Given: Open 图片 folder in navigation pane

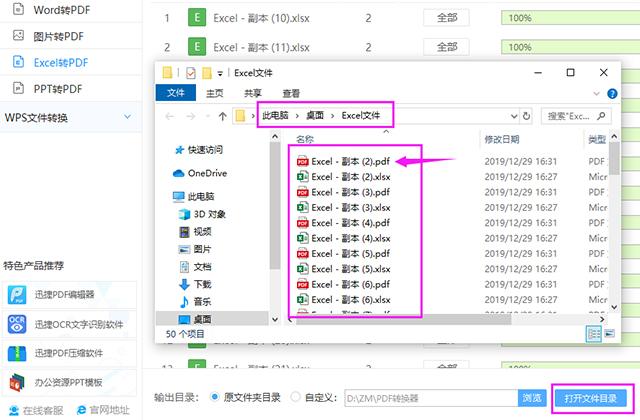Looking at the screenshot, I should point(195,249).
